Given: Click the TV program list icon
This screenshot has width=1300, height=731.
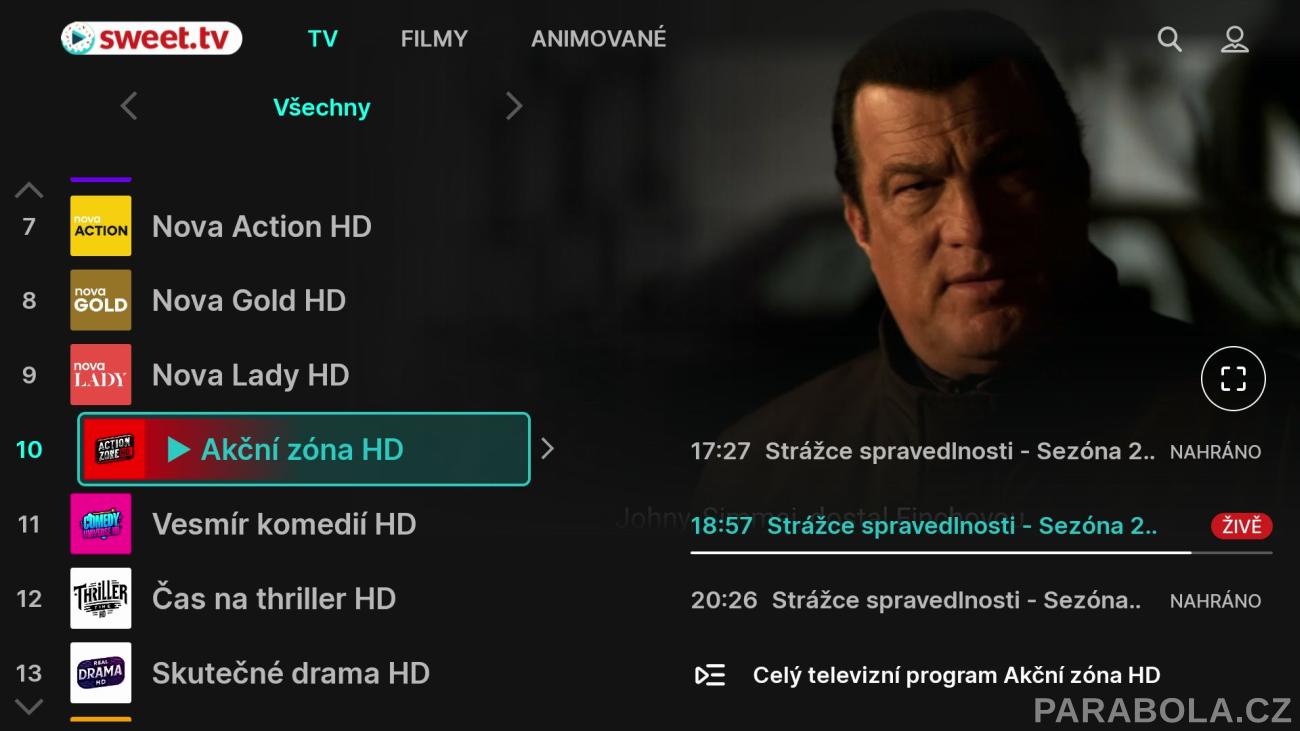Looking at the screenshot, I should tap(709, 675).
